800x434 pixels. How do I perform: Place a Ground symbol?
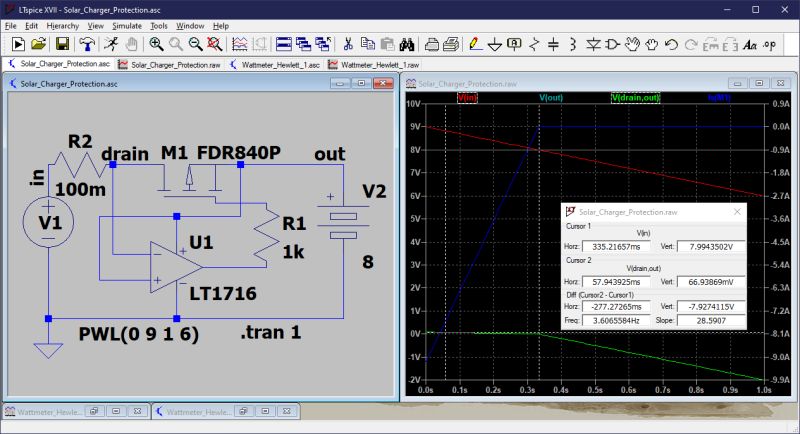tap(494, 44)
